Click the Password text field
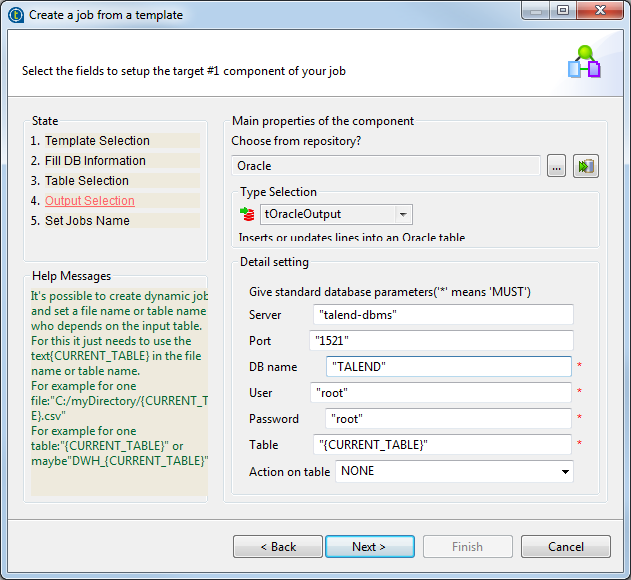Screen dimensions: 631x580 tap(448, 419)
